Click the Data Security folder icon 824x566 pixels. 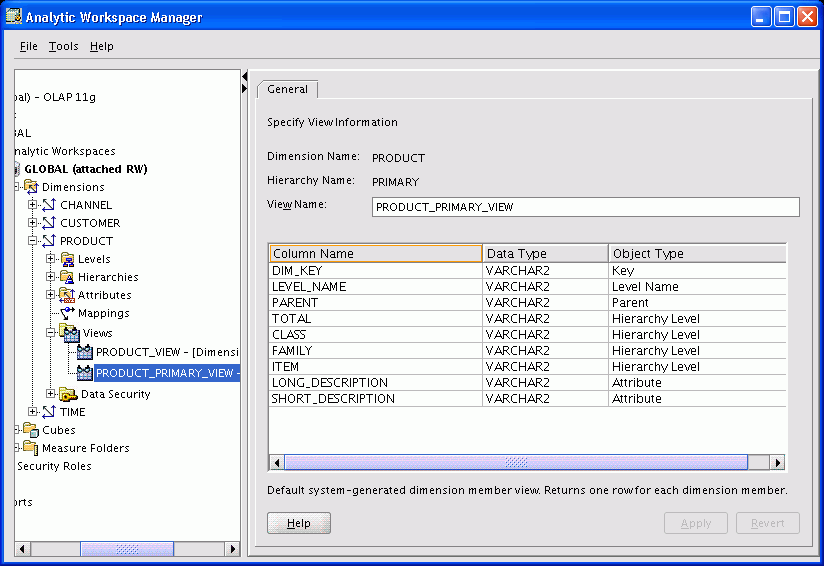click(68, 394)
